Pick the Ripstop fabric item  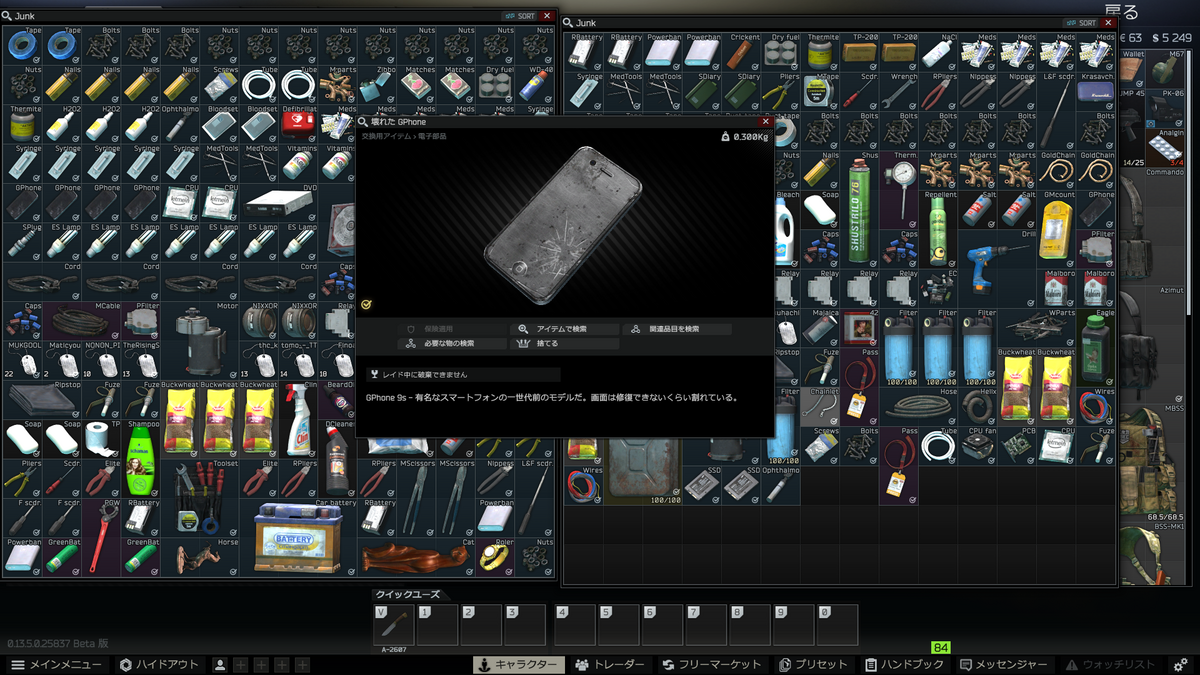click(x=42, y=399)
